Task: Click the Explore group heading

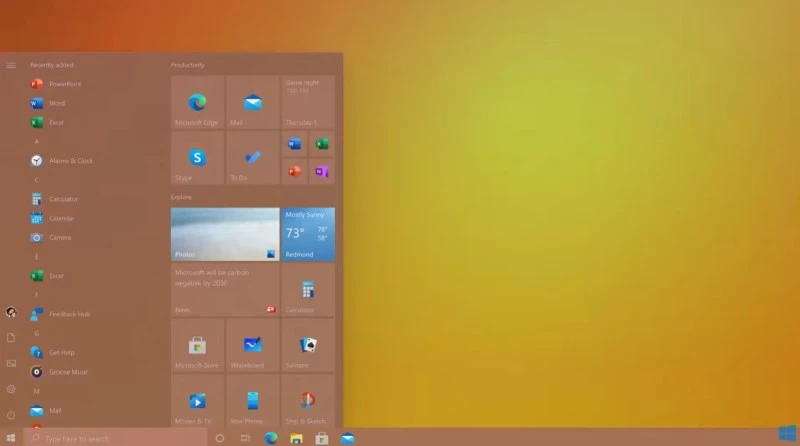Action: pyautogui.click(x=181, y=197)
